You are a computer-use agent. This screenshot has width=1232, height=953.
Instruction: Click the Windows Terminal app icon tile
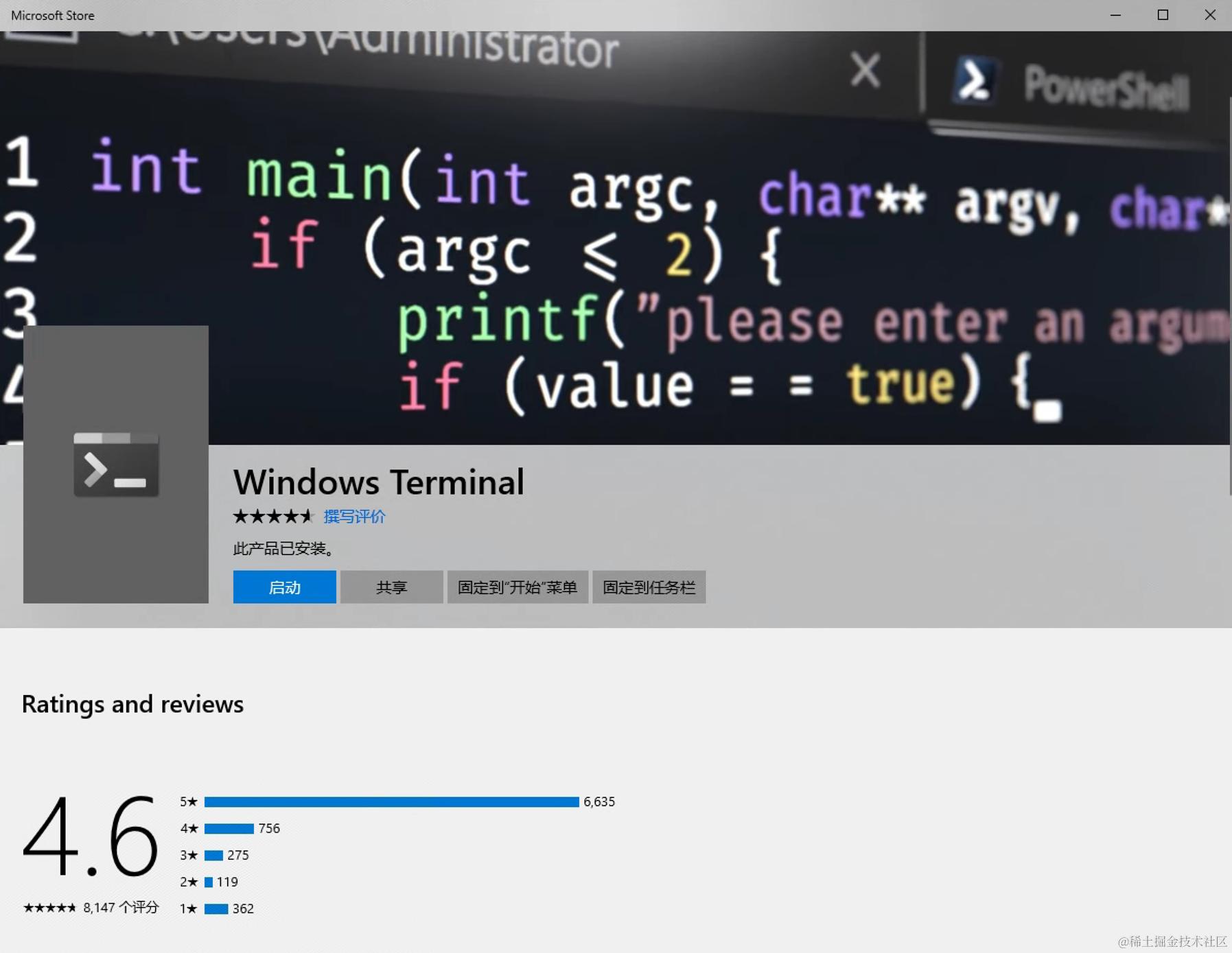pyautogui.click(x=115, y=464)
